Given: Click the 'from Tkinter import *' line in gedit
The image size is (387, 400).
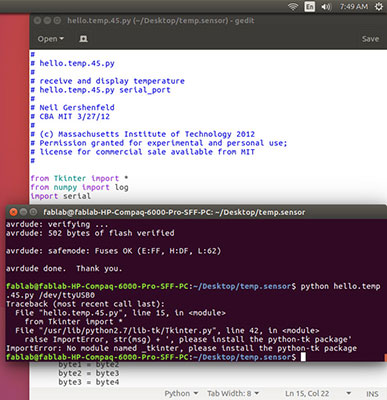Looking at the screenshot, I should [x=79, y=178].
